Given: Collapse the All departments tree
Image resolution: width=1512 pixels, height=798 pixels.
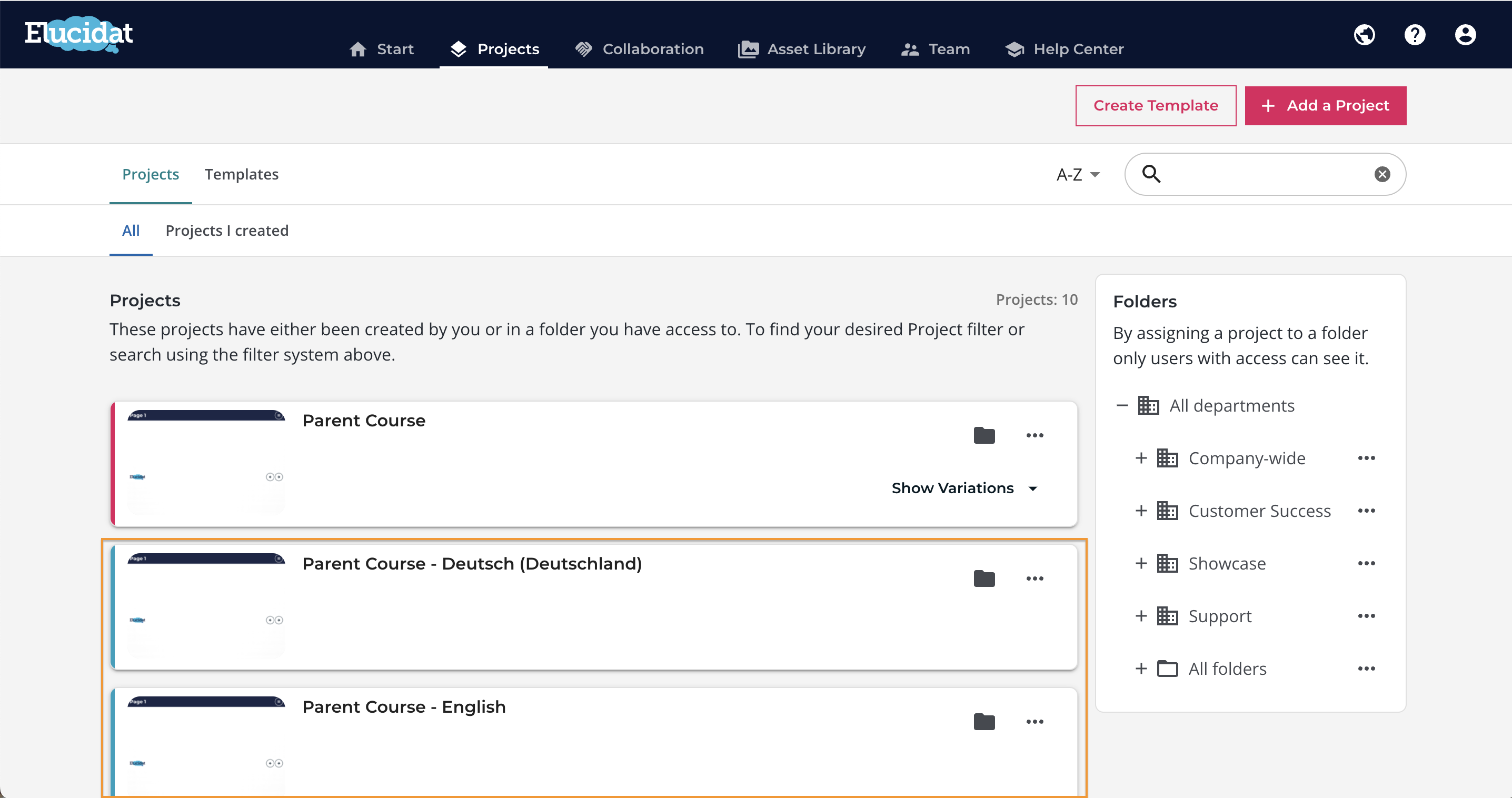Looking at the screenshot, I should [x=1122, y=405].
